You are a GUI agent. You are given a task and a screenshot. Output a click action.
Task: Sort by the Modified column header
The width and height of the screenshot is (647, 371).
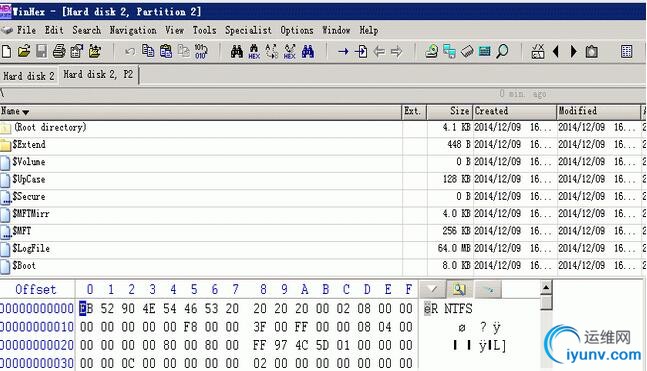tap(598, 111)
